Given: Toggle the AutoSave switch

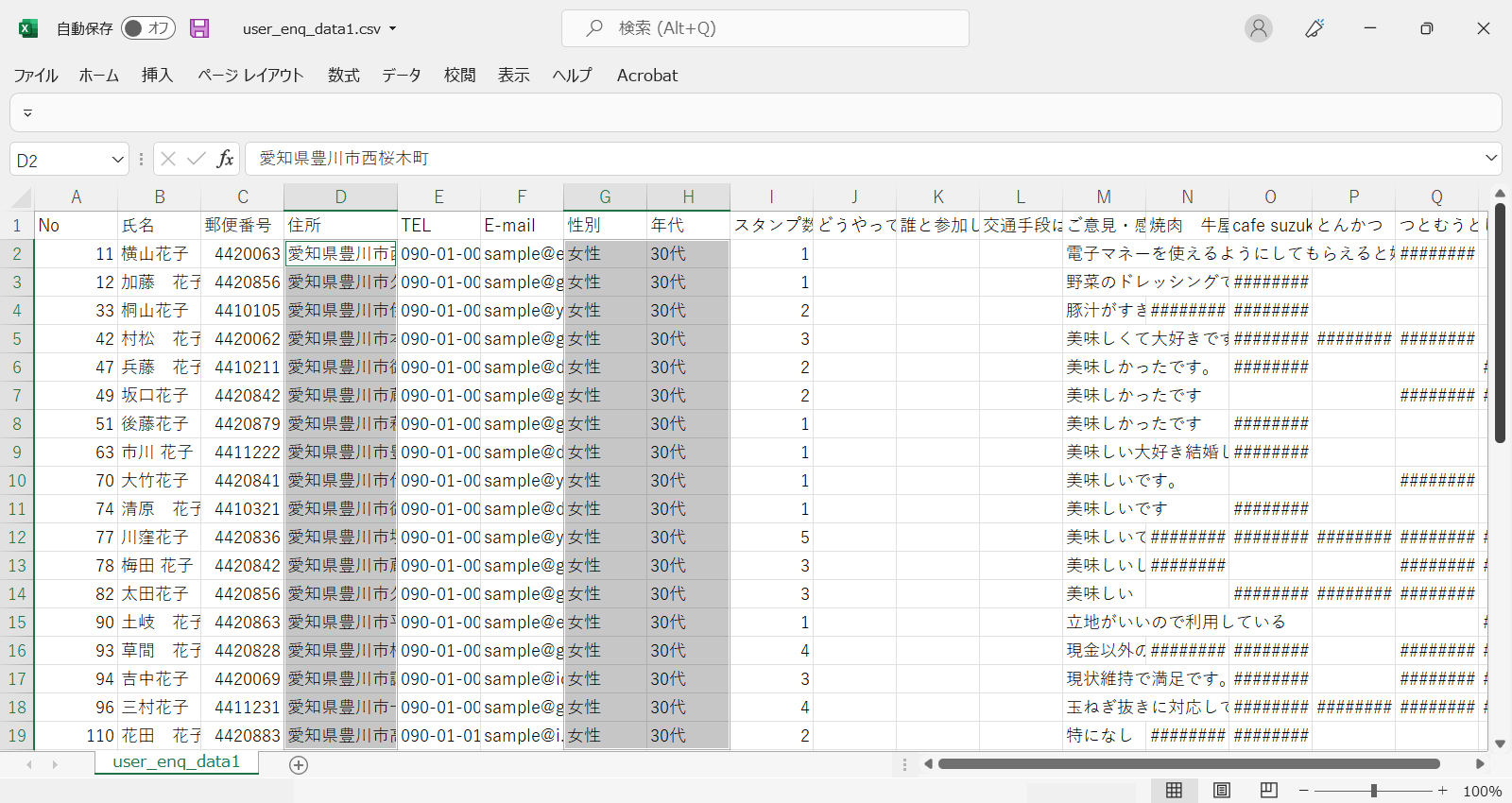Looking at the screenshot, I should tap(146, 28).
